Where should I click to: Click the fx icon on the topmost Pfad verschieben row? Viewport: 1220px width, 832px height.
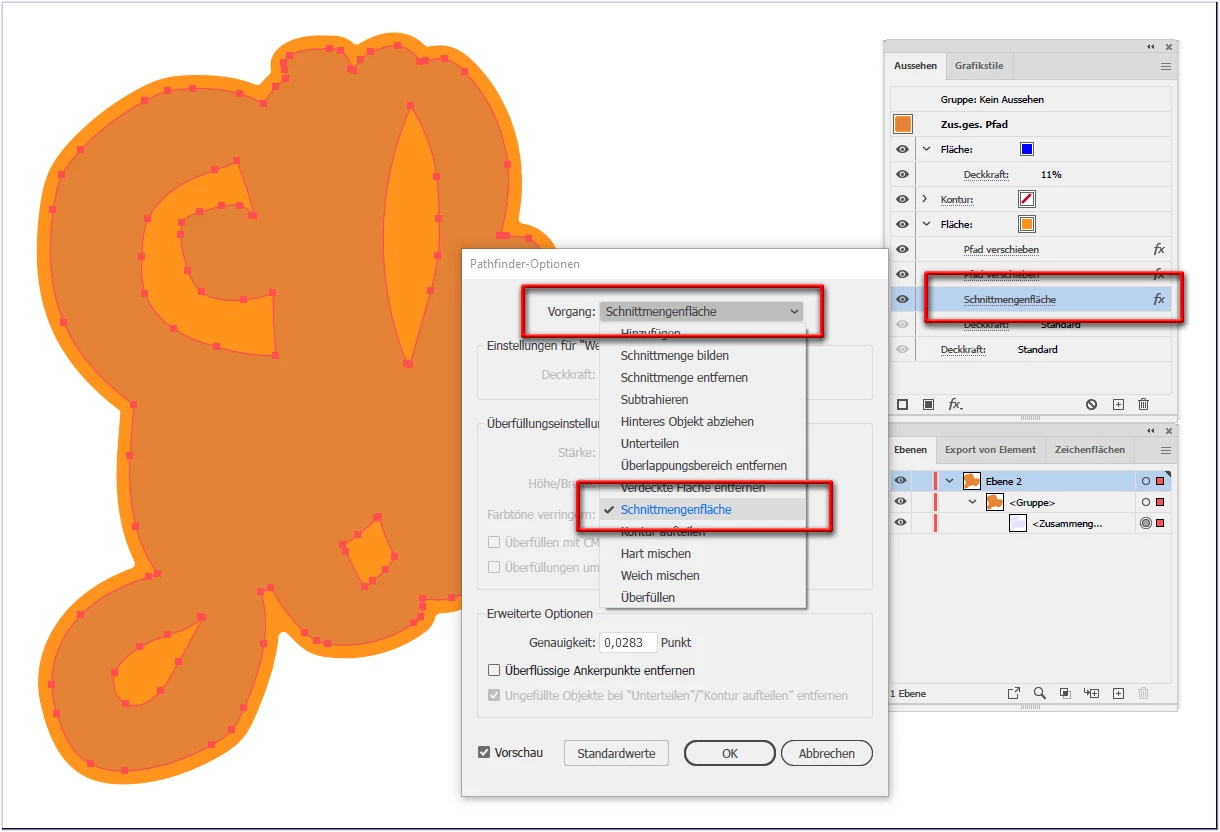point(1159,249)
